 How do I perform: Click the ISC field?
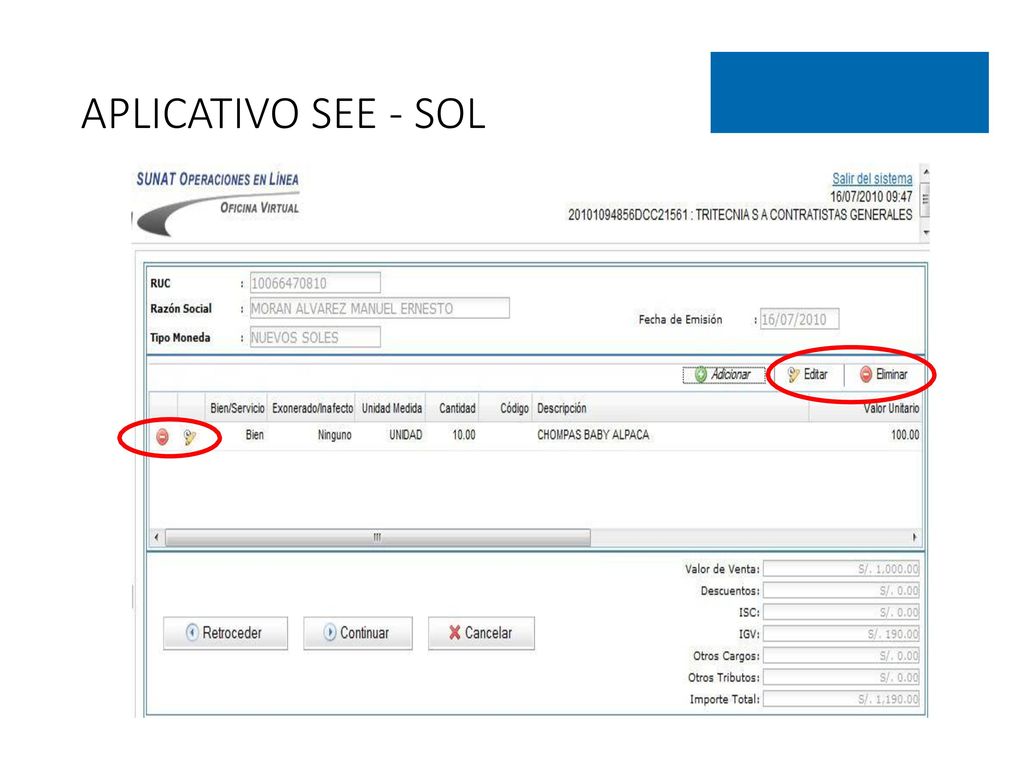(x=841, y=612)
